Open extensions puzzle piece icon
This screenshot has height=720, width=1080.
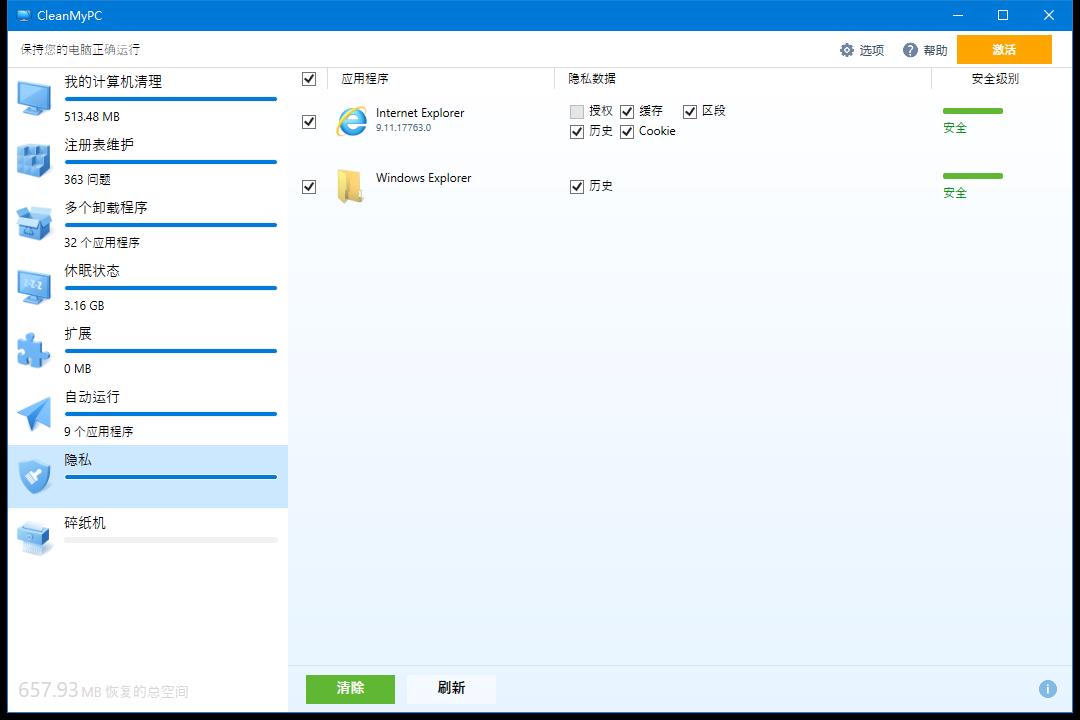click(x=34, y=350)
